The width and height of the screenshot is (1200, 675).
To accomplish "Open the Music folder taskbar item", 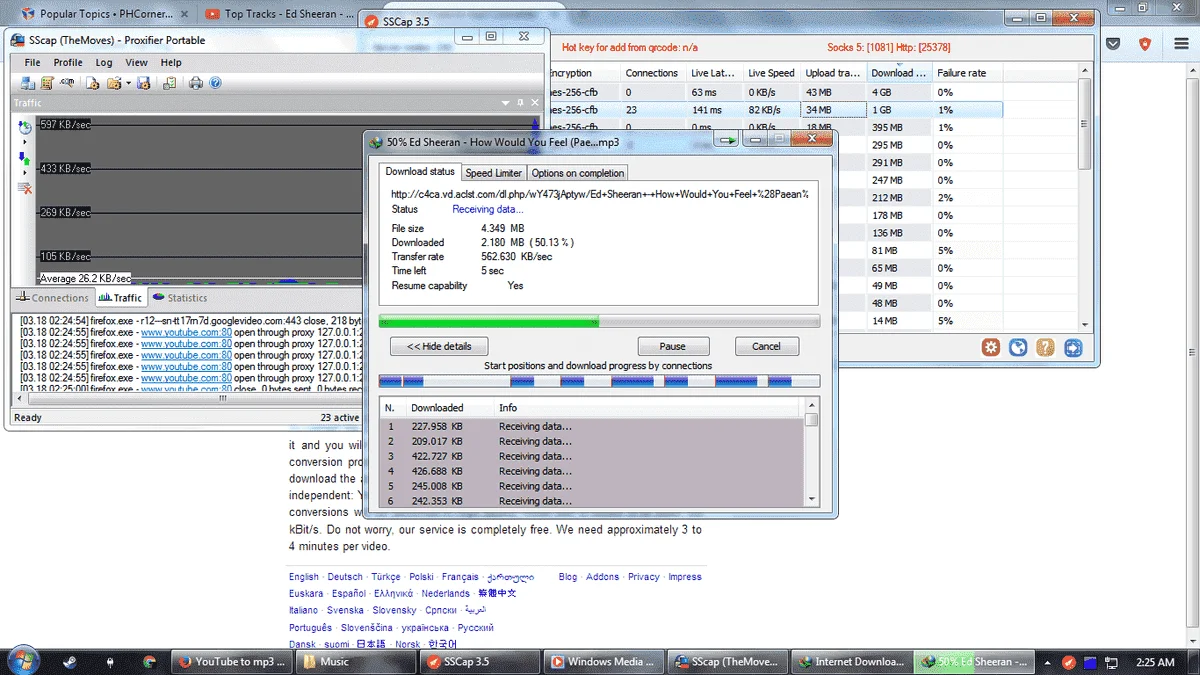I will (357, 661).
